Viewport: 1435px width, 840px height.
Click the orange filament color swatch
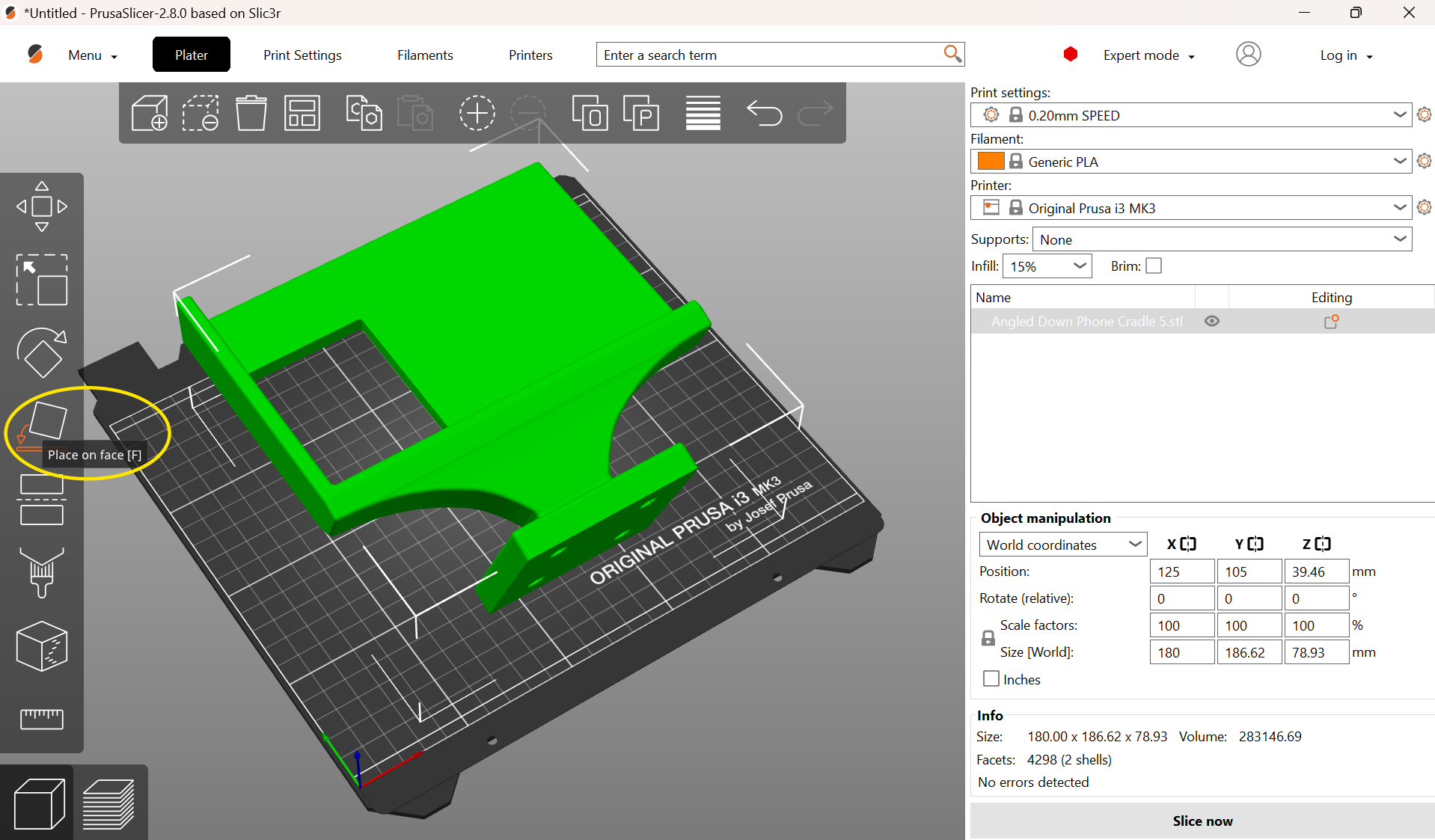tap(991, 161)
